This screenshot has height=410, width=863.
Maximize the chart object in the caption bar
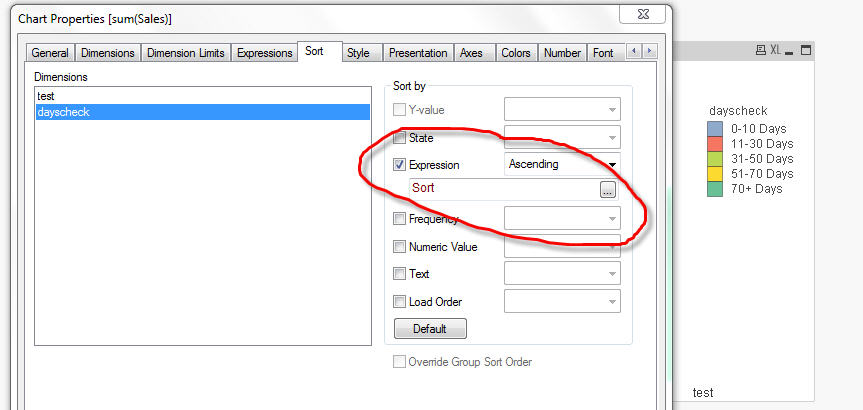[x=806, y=50]
